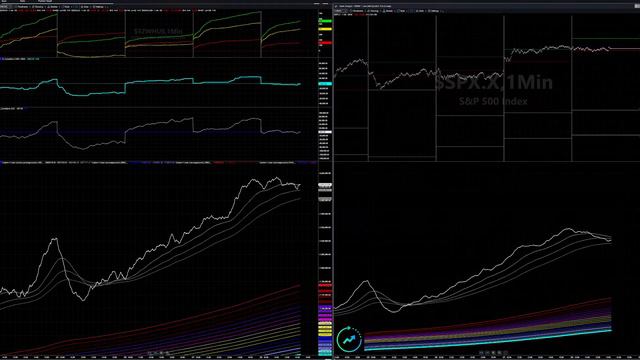Click the green price label on left axis

325,20
